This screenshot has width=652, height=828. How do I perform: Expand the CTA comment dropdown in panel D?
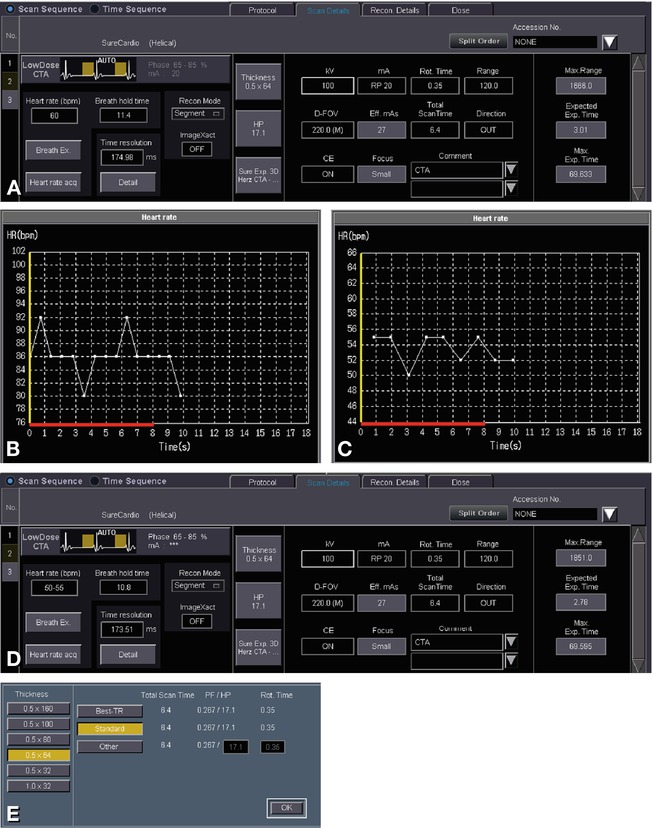tap(512, 641)
